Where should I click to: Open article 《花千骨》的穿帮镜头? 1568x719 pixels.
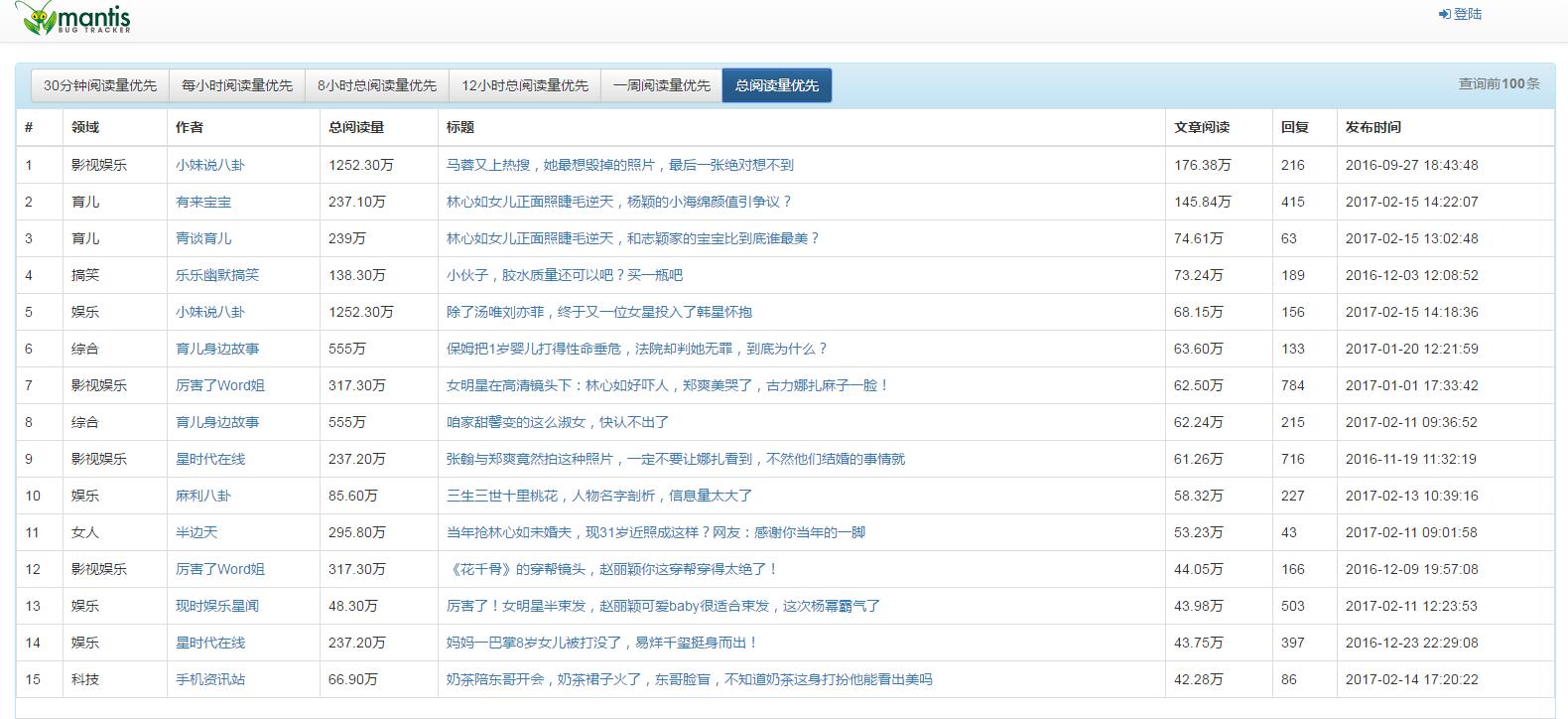coord(612,569)
